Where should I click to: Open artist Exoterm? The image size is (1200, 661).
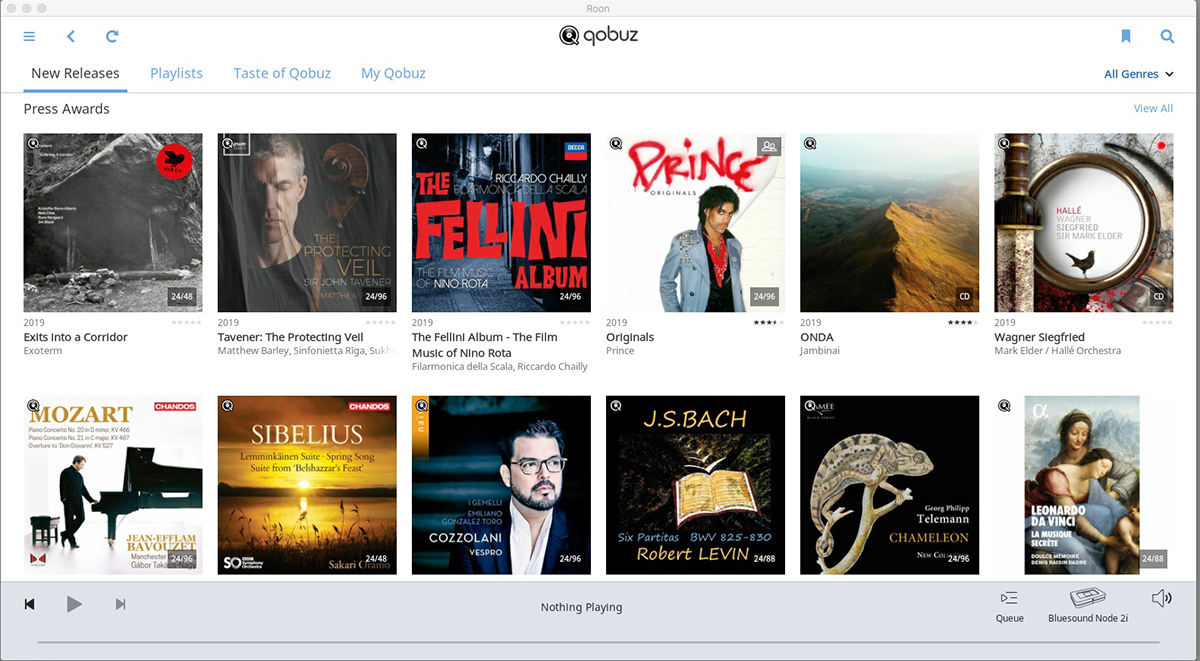(43, 351)
